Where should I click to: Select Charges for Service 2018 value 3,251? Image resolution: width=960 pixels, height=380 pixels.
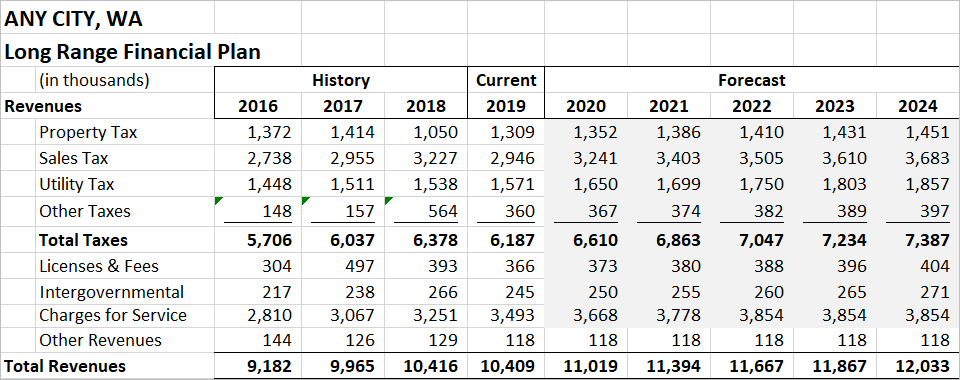pos(435,315)
